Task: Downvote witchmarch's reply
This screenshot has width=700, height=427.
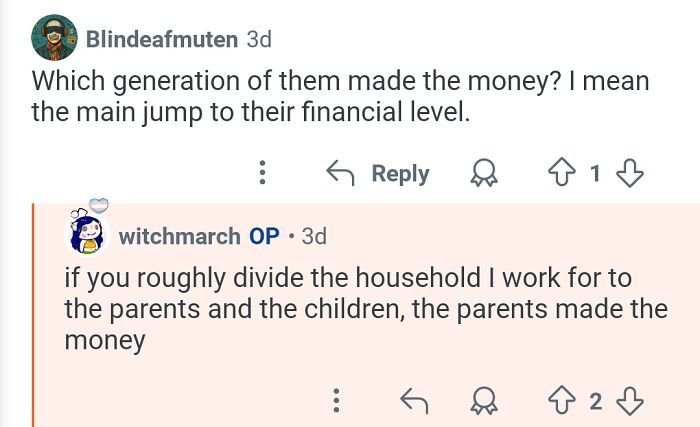Action: (629, 401)
